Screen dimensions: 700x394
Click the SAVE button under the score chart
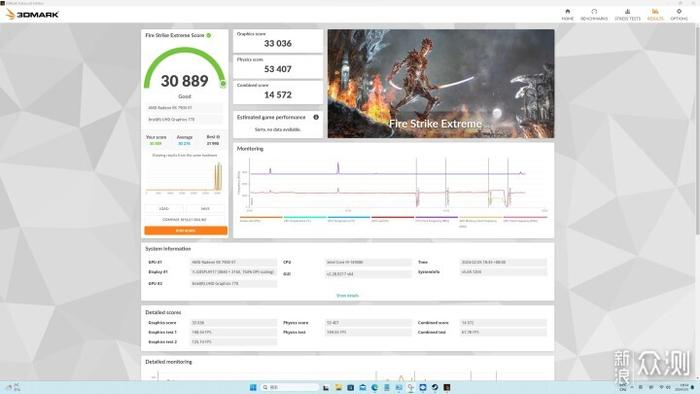pyautogui.click(x=205, y=208)
